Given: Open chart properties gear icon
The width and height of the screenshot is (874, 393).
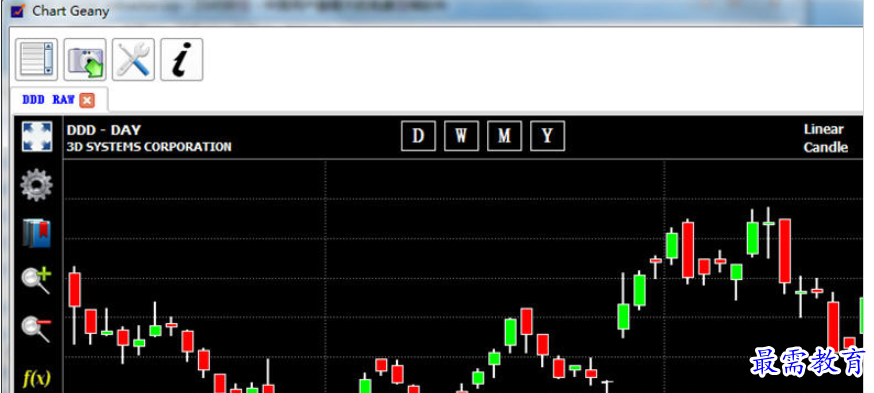Looking at the screenshot, I should point(36,185).
